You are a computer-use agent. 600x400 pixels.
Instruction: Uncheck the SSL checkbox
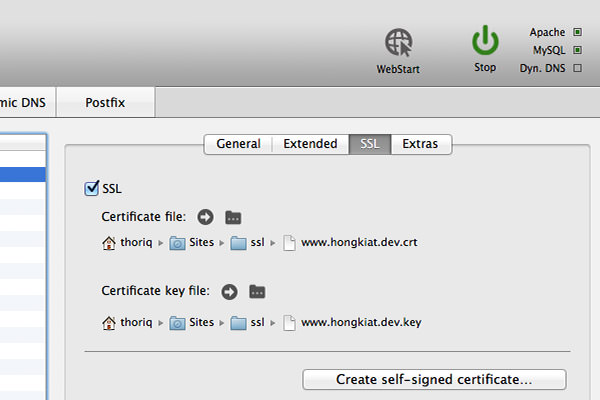91,188
